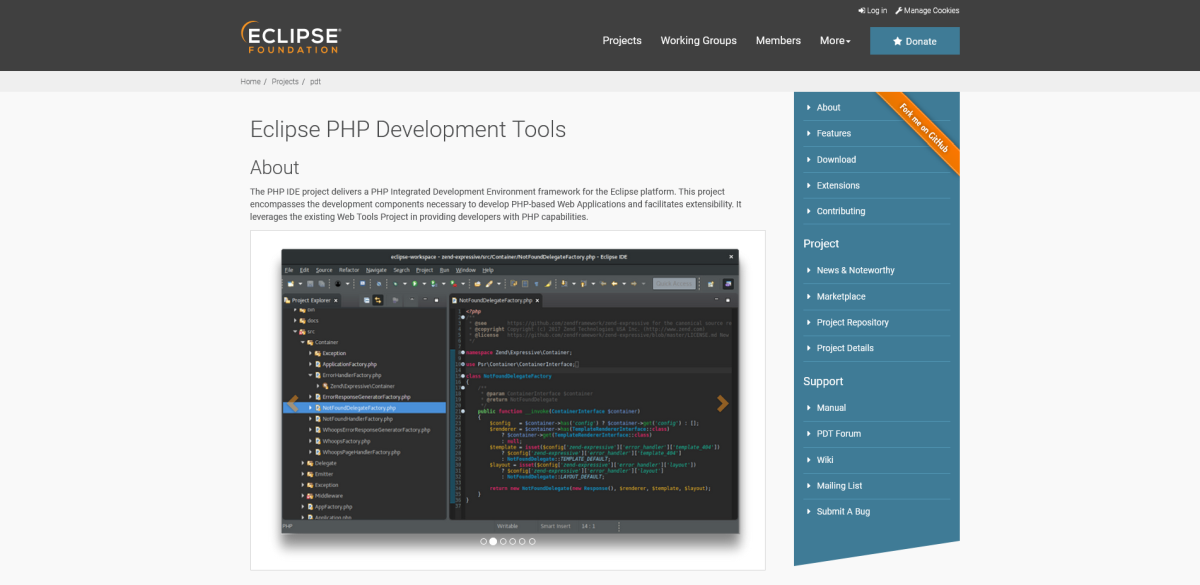Select highlighted NotFoundDelegateFactory.php tree row
This screenshot has width=1200, height=585.
click(x=364, y=408)
